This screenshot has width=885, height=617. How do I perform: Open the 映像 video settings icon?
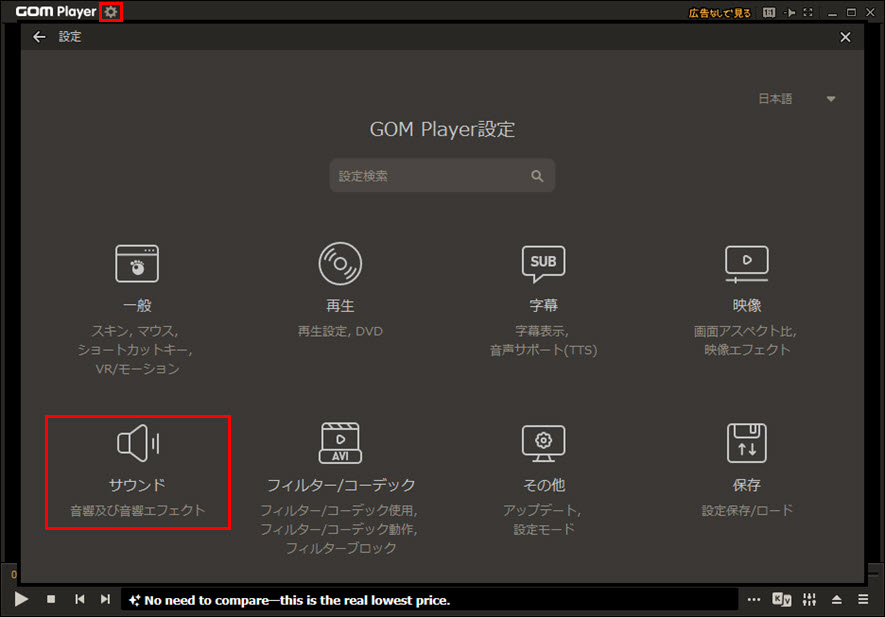pyautogui.click(x=747, y=264)
